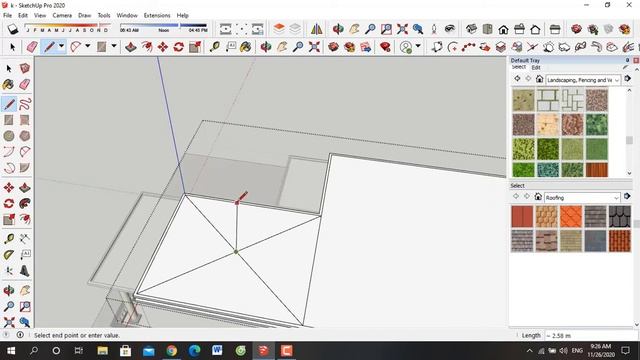The width and height of the screenshot is (640, 360).
Task: Open the Camera menu
Action: (62, 15)
